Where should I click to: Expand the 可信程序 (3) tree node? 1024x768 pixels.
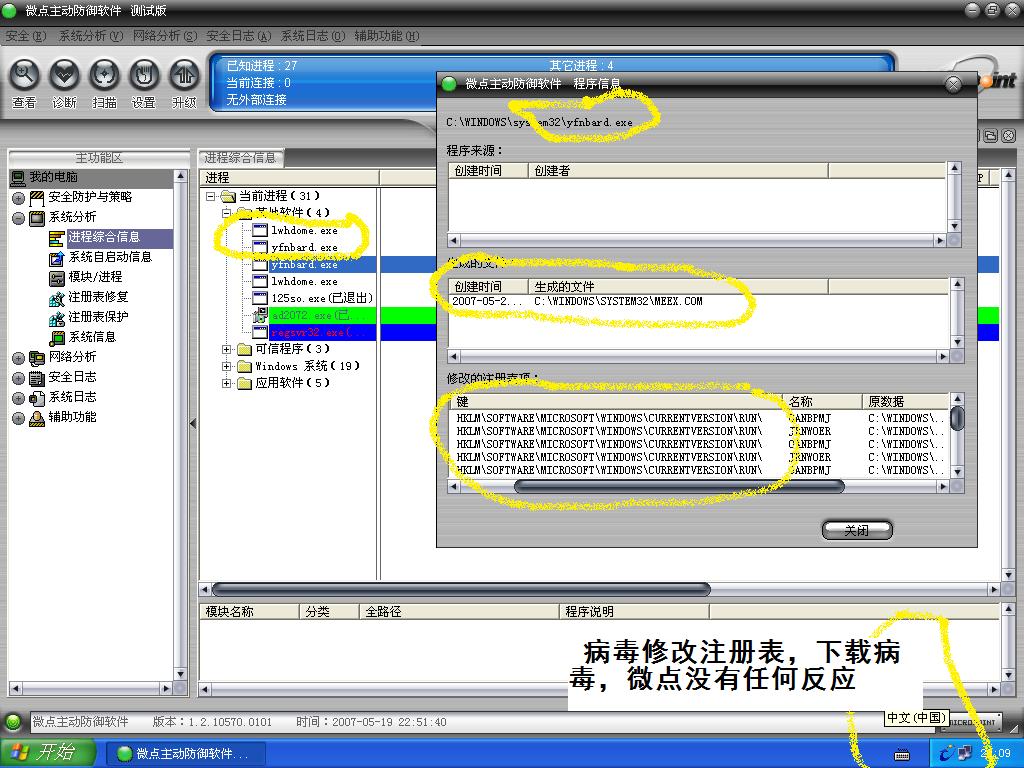coord(227,349)
